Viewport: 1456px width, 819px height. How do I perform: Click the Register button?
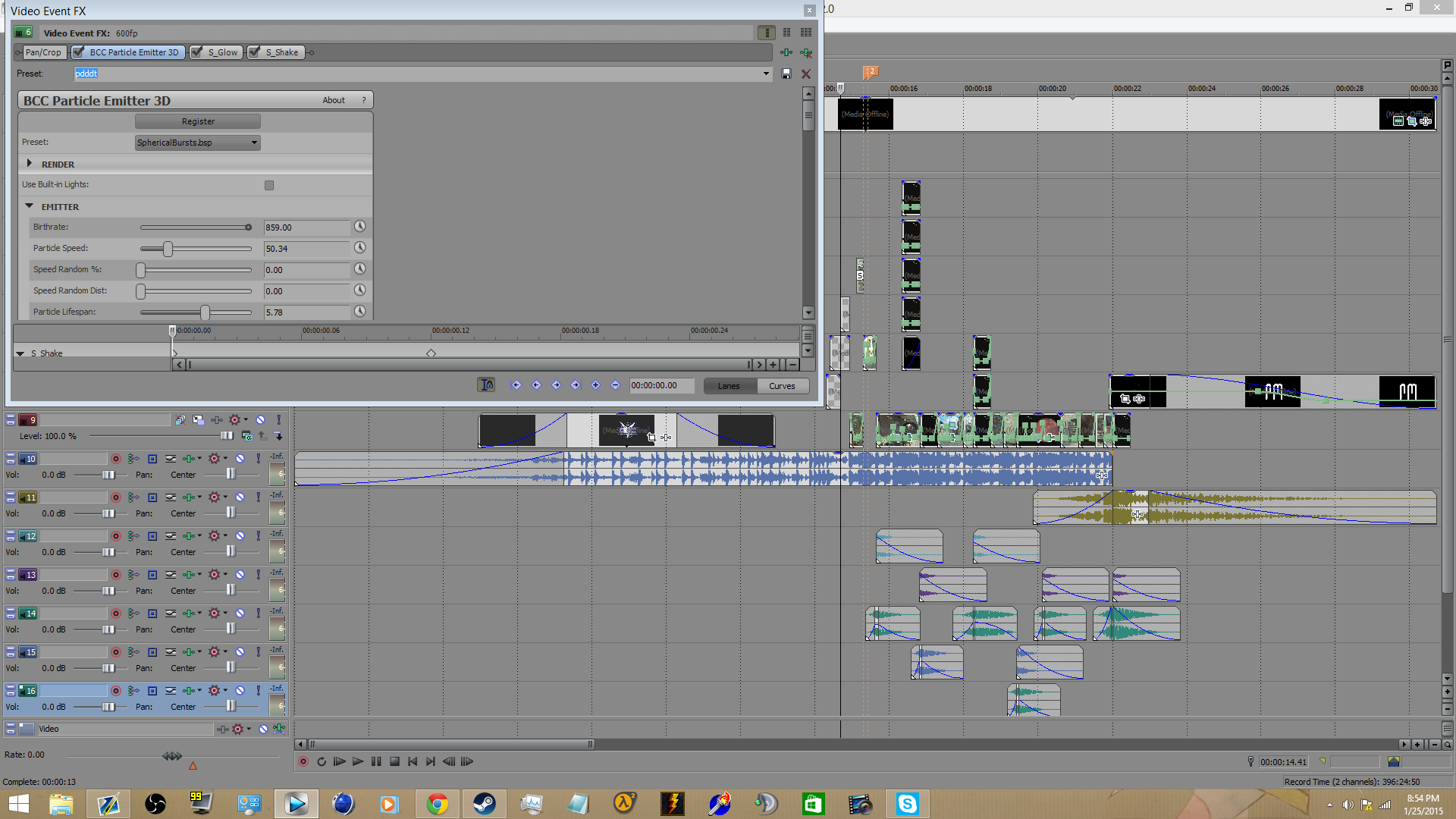[x=198, y=121]
